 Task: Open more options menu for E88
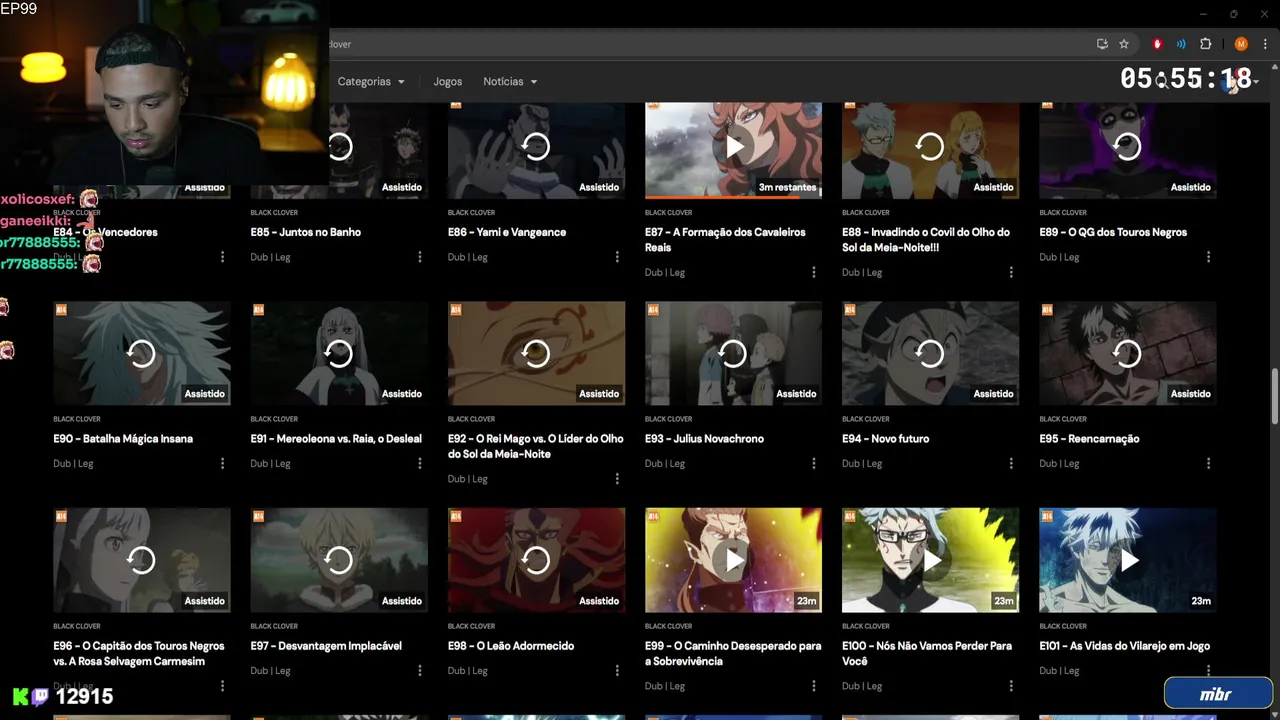[1011, 272]
